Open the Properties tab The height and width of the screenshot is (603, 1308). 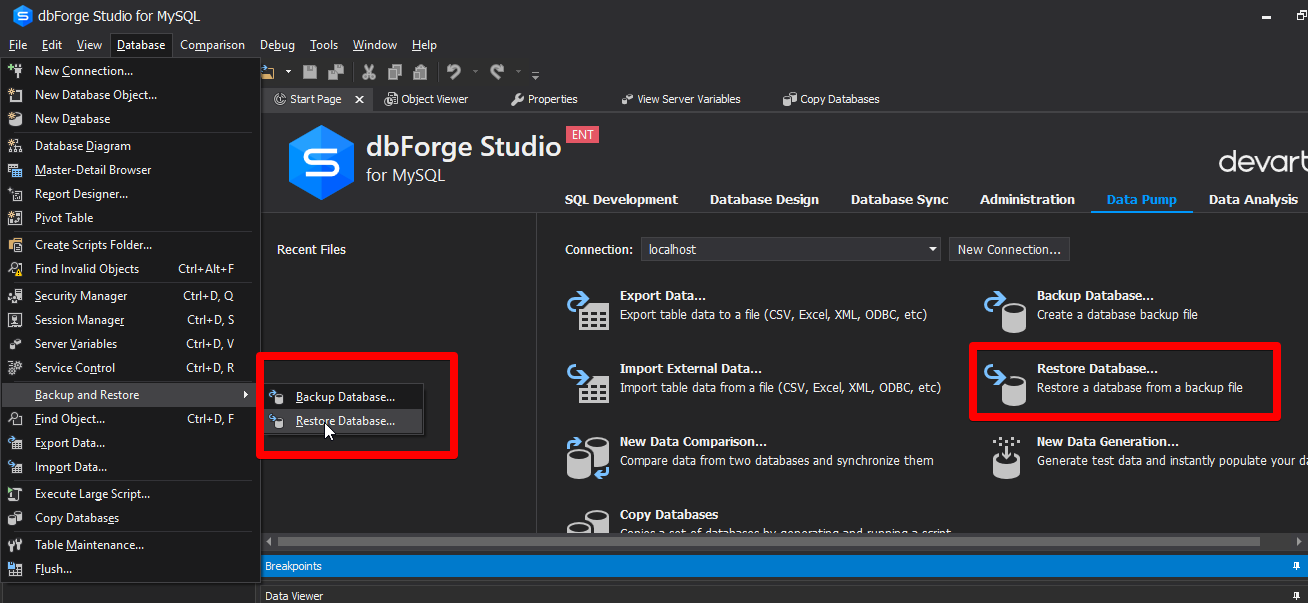(544, 99)
